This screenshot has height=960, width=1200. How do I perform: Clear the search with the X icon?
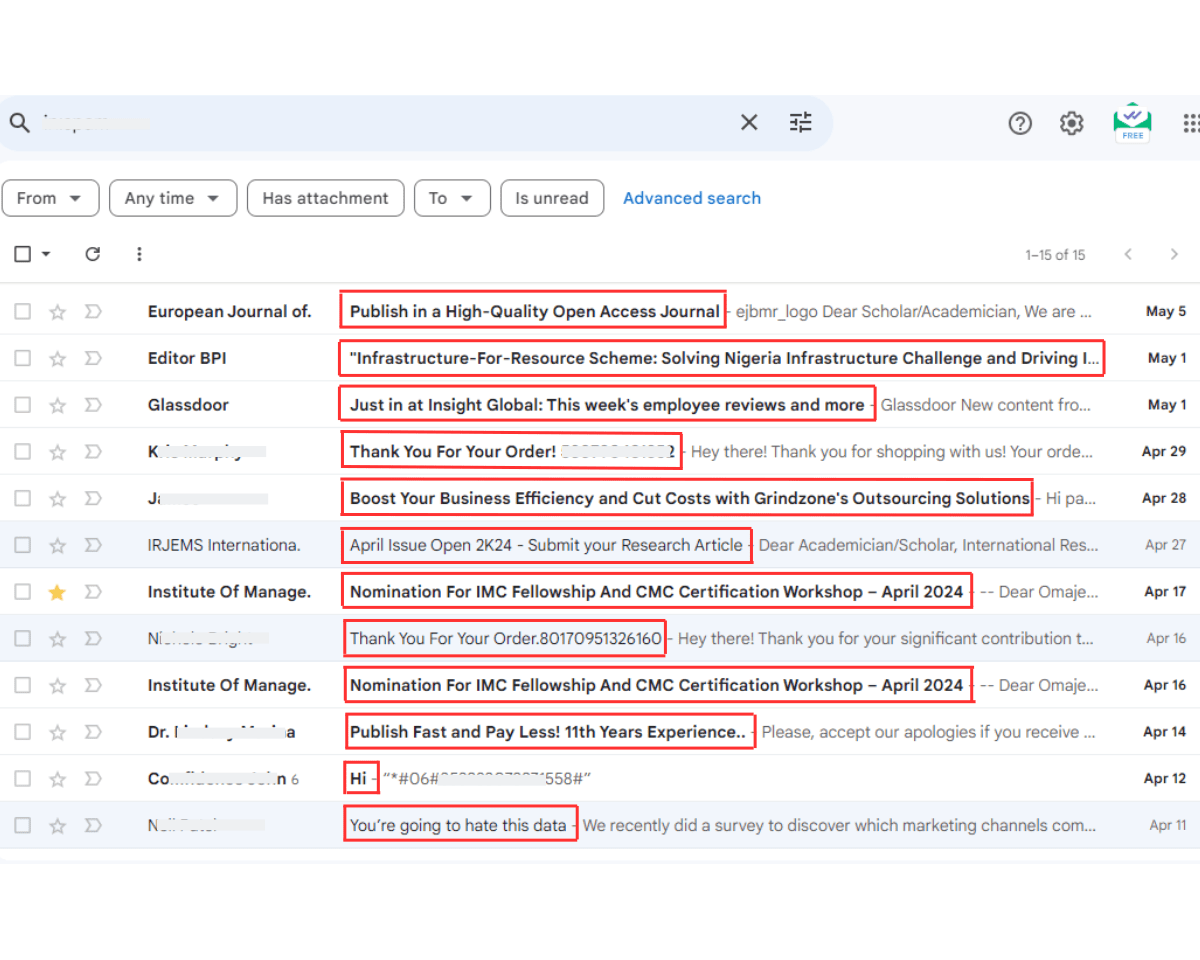[749, 122]
